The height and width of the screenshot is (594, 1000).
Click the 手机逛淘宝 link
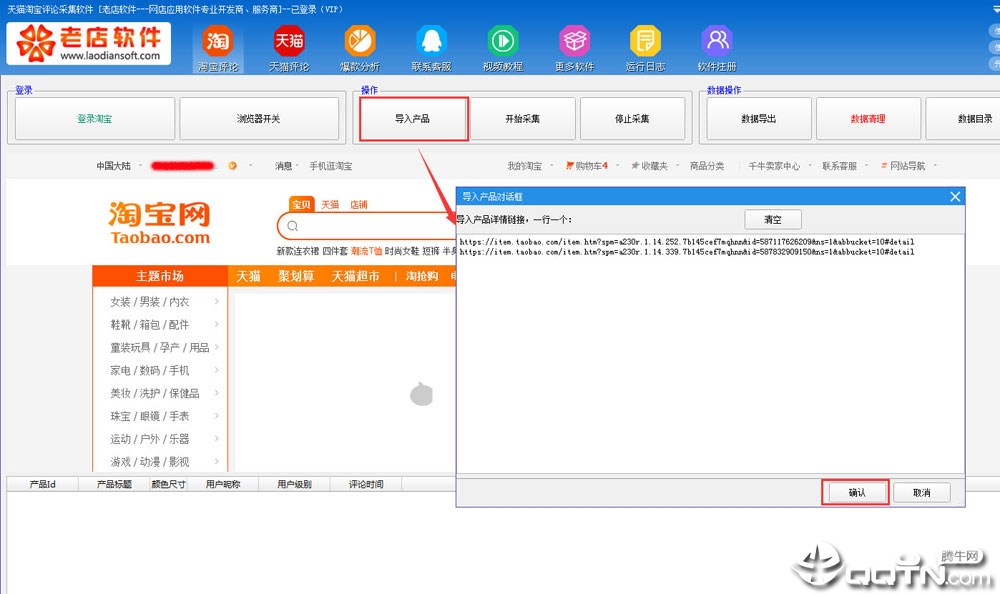(x=330, y=166)
